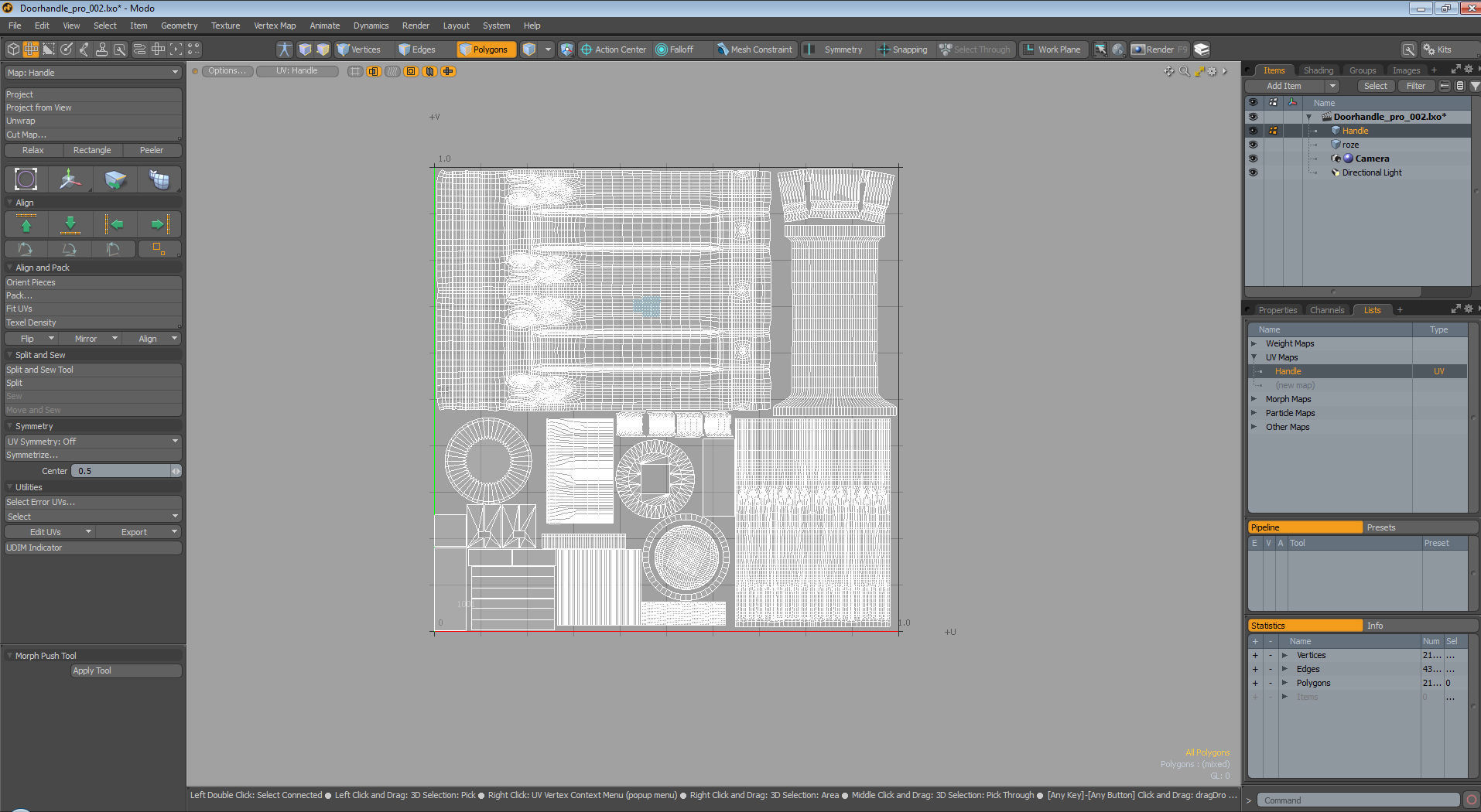Expand the Weight Maps list
1481x812 pixels.
pyautogui.click(x=1254, y=343)
